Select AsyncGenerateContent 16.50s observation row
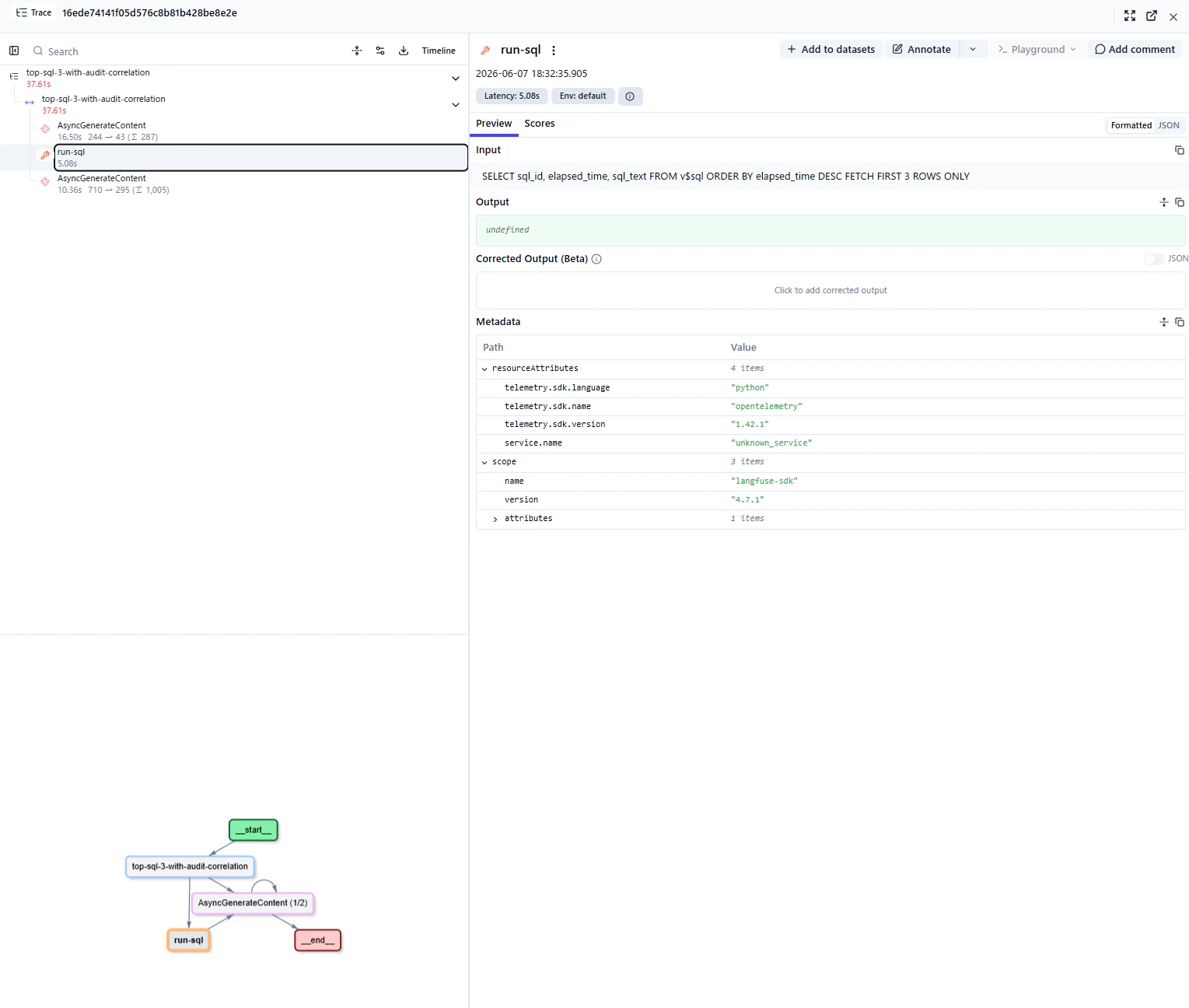 pos(261,131)
